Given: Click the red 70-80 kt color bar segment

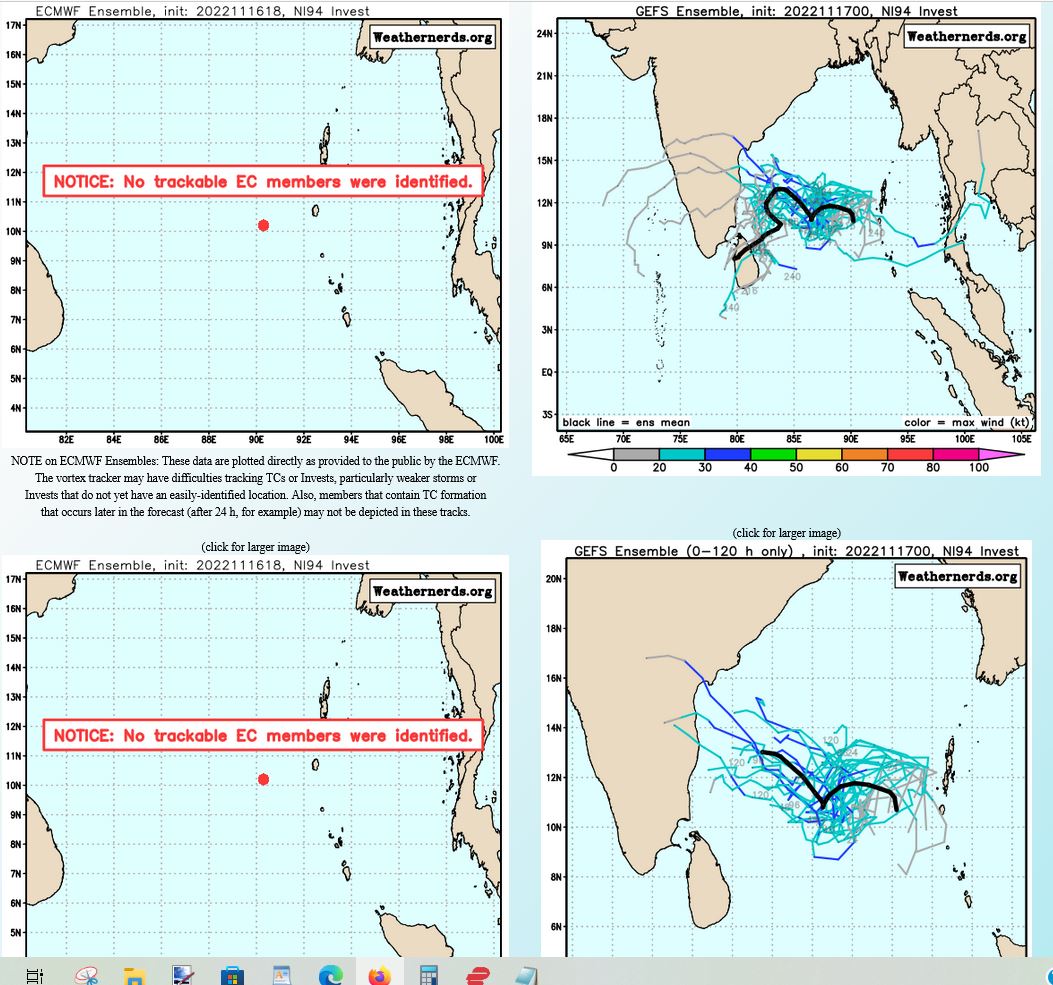Looking at the screenshot, I should click(910, 452).
